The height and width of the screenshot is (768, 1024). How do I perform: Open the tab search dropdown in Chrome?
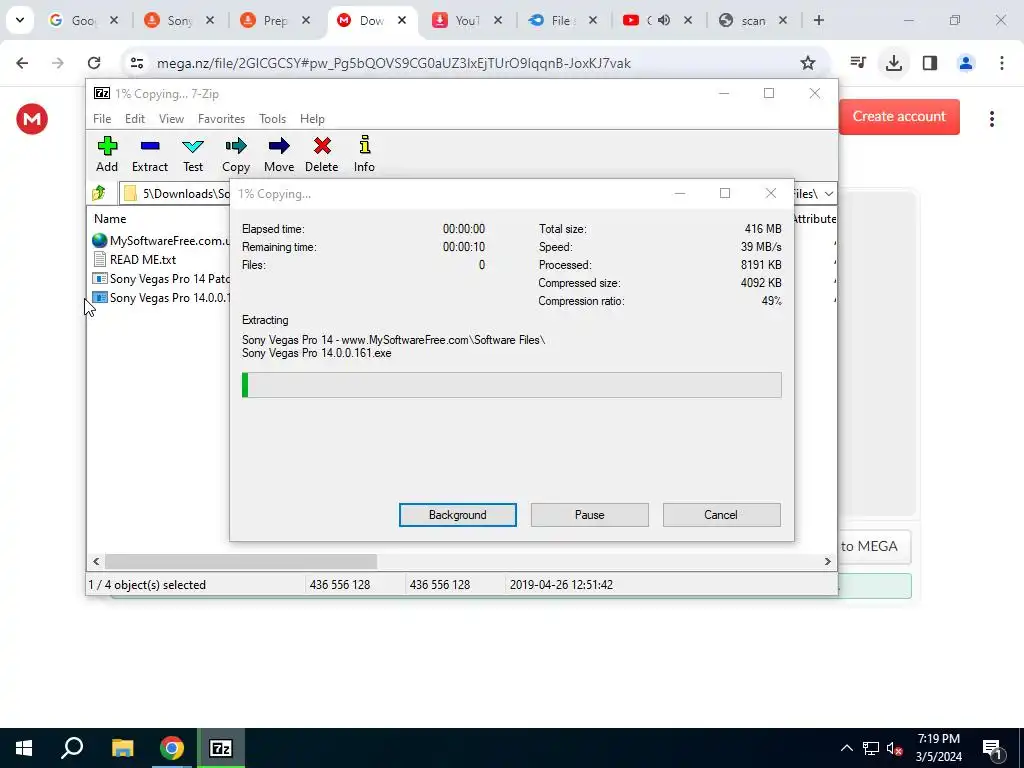[20, 20]
